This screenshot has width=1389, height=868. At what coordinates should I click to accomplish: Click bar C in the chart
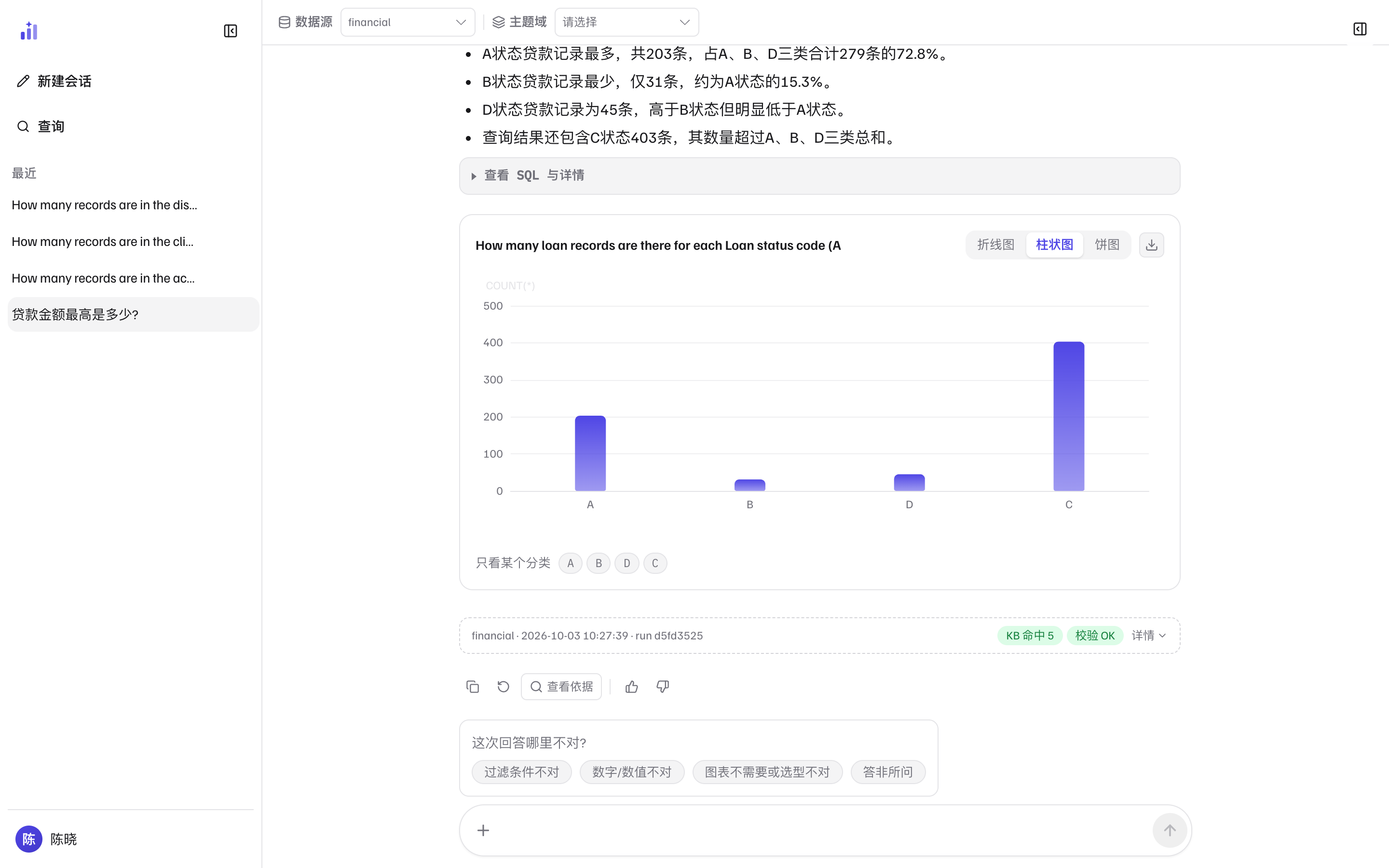[1068, 416]
